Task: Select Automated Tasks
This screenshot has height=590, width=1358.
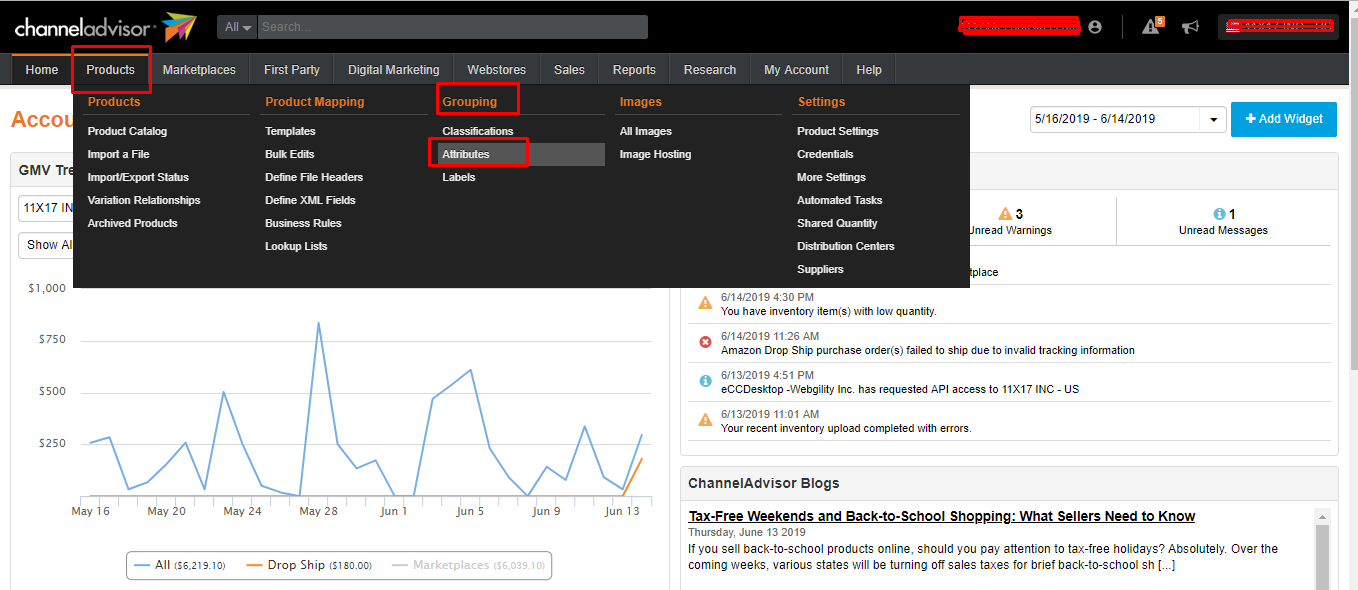Action: pyautogui.click(x=839, y=200)
